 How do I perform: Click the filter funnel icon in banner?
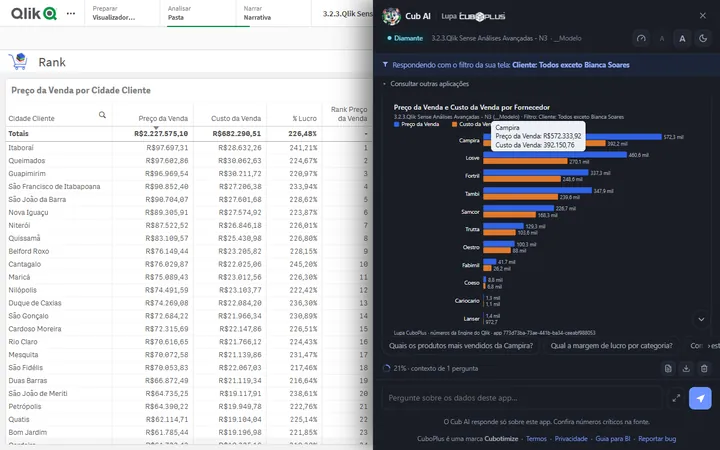(385, 65)
